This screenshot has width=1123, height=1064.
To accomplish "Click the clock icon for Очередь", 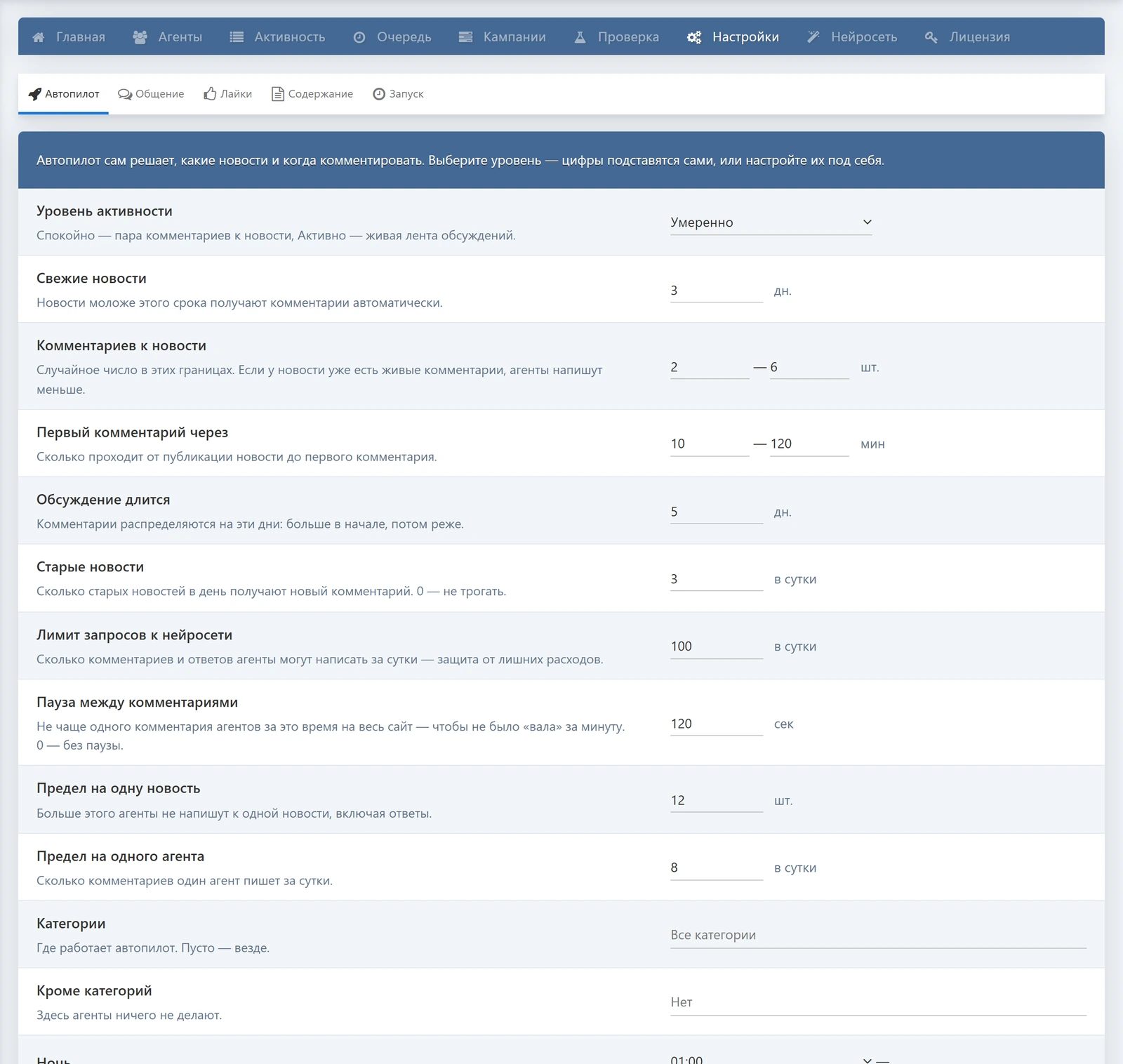I will tap(359, 37).
